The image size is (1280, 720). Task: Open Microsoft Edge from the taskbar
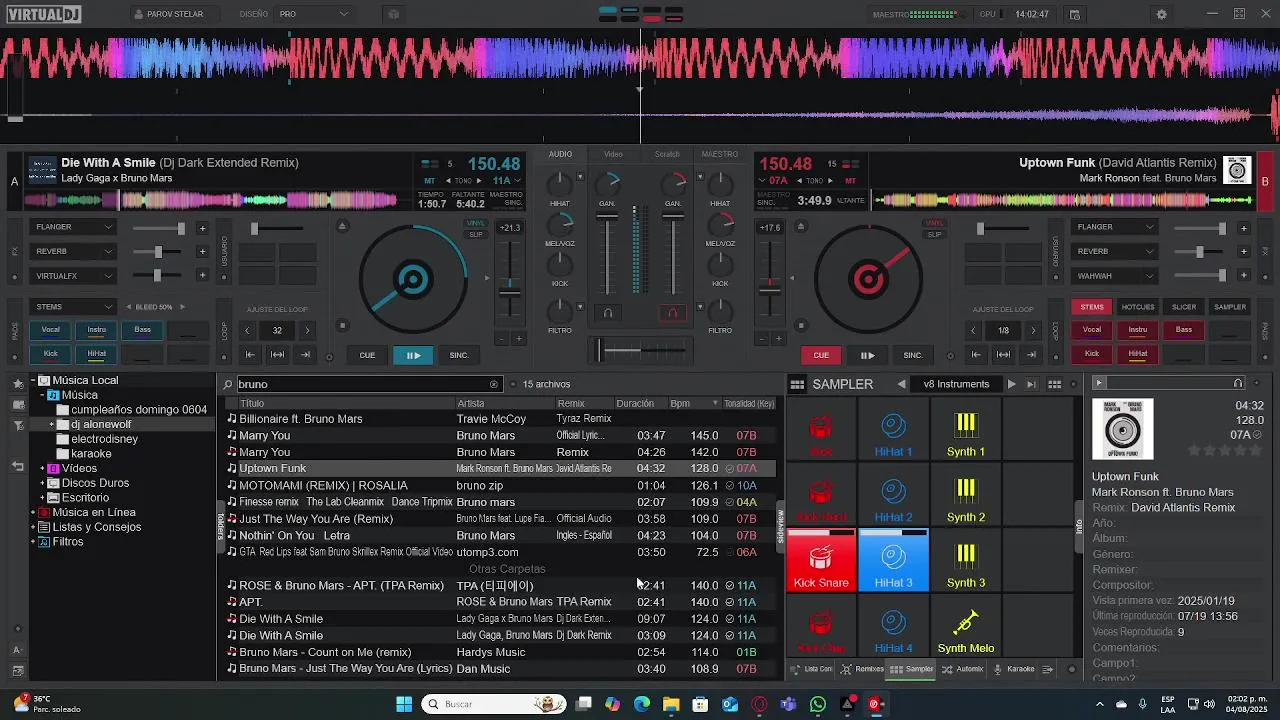[x=642, y=704]
